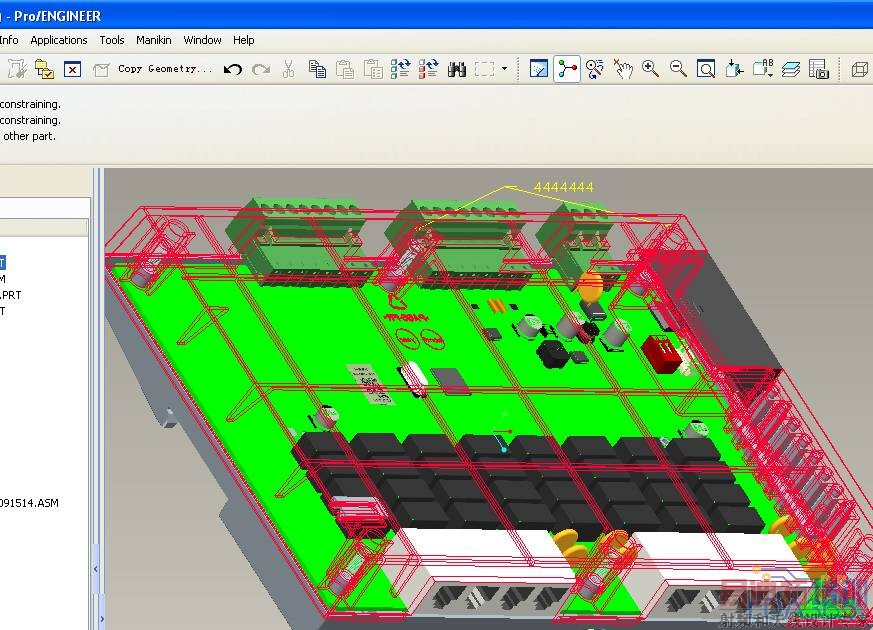Image resolution: width=873 pixels, height=630 pixels.
Task: Undo the last action
Action: [x=233, y=69]
